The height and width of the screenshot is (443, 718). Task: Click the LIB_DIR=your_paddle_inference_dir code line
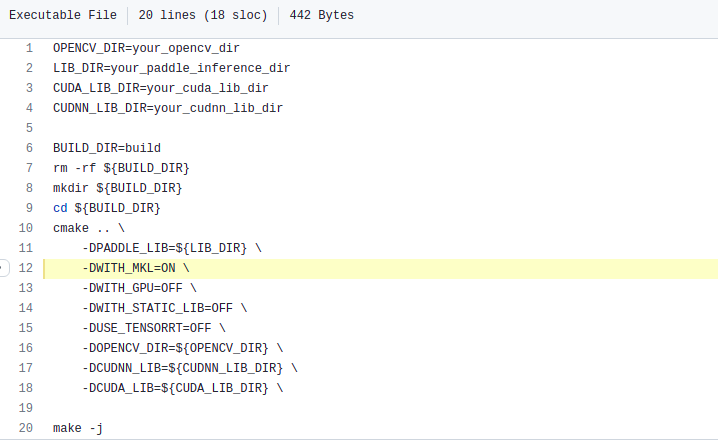coord(171,68)
